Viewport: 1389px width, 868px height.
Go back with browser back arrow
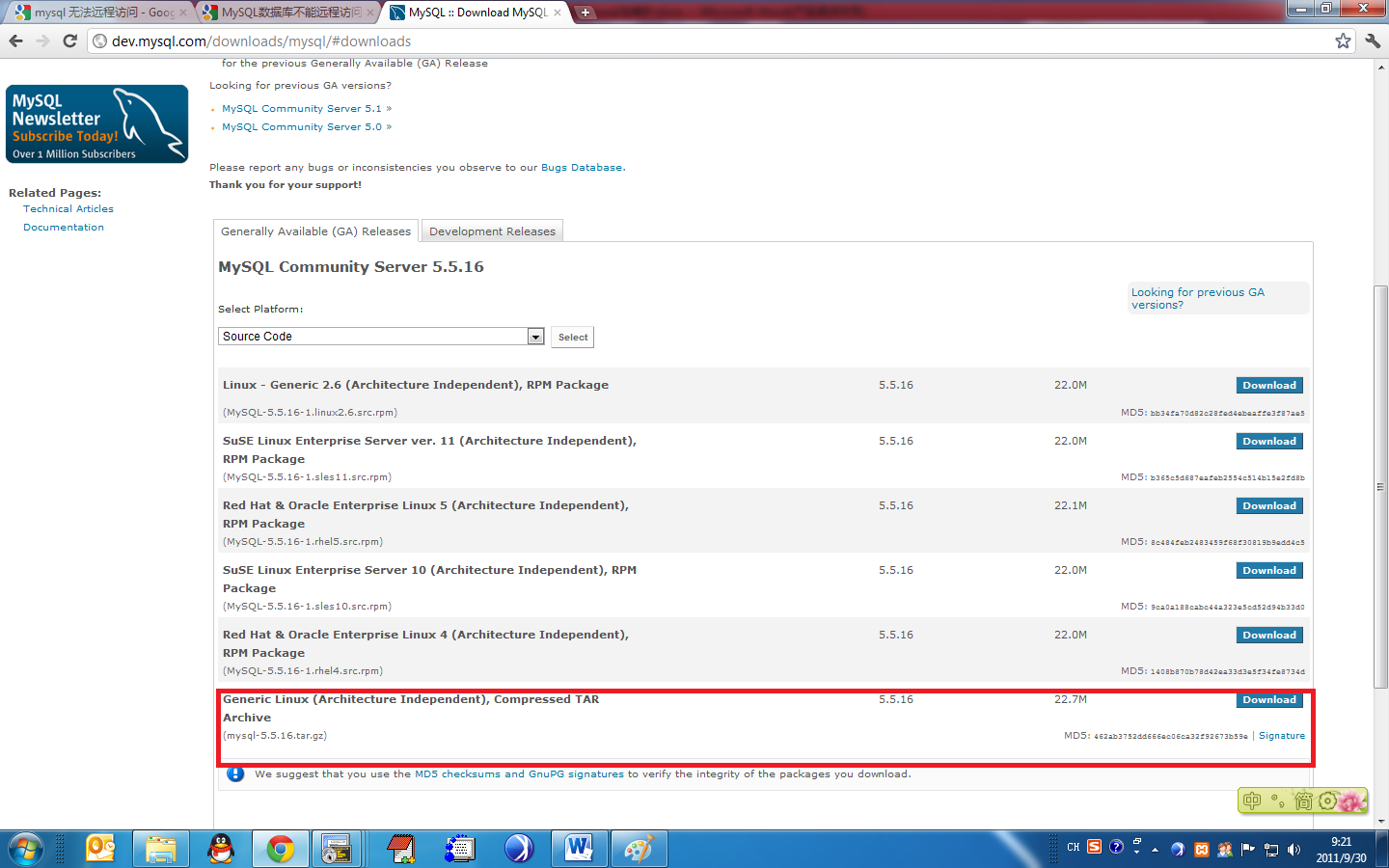[15, 41]
